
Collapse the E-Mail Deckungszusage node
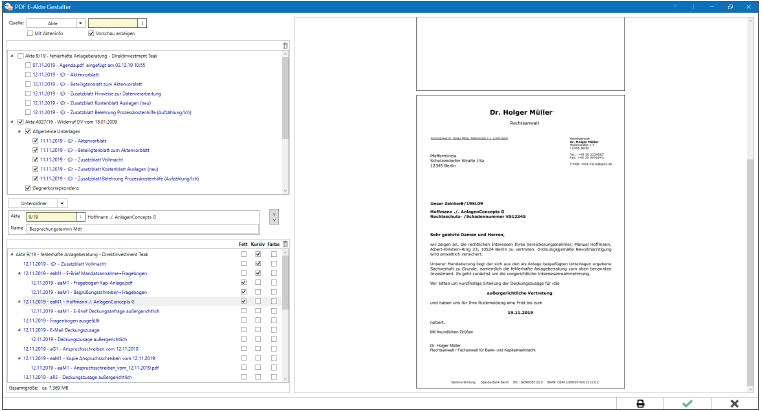click(x=19, y=330)
